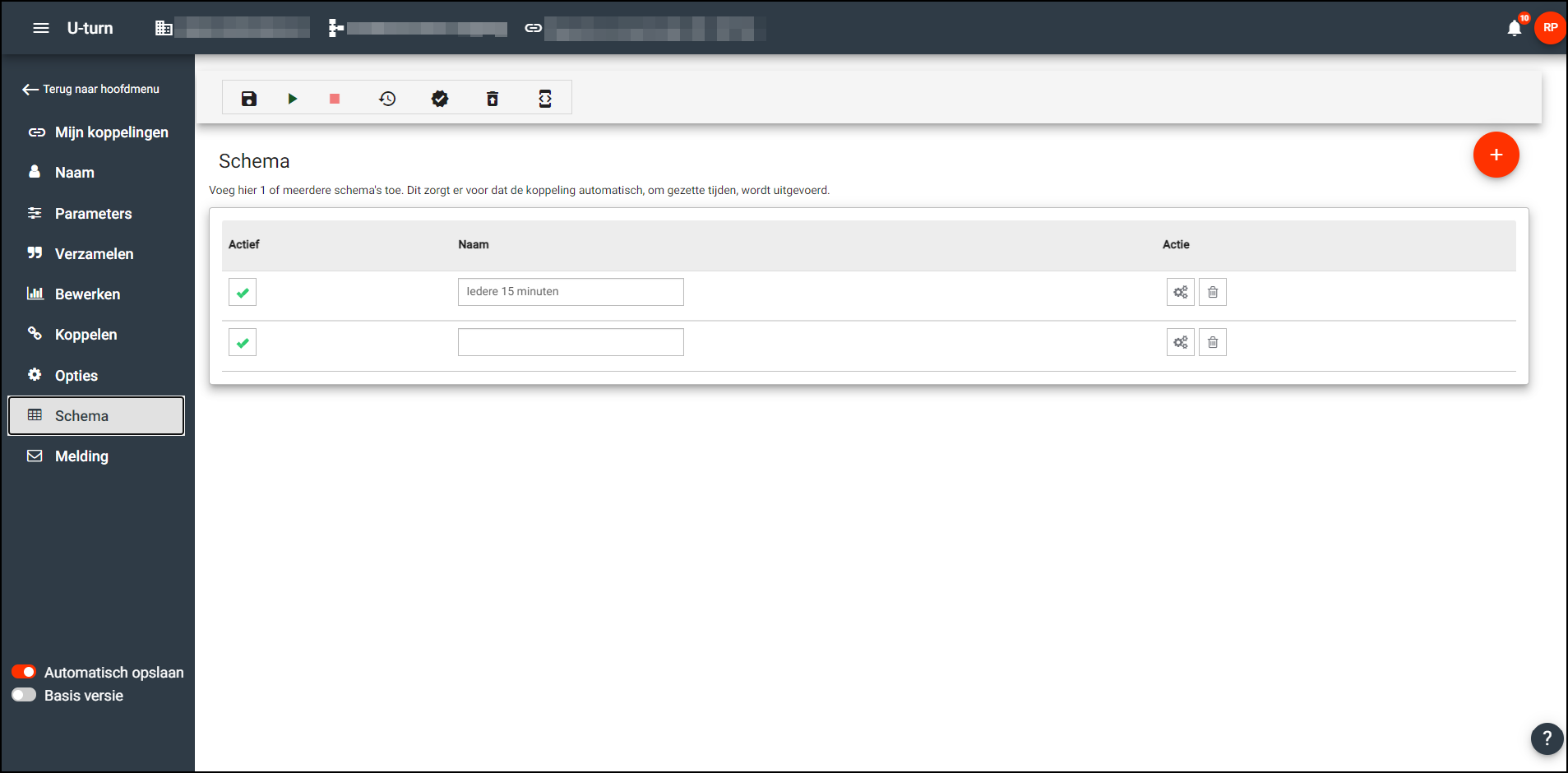Click the save icon in the toolbar

[x=249, y=99]
